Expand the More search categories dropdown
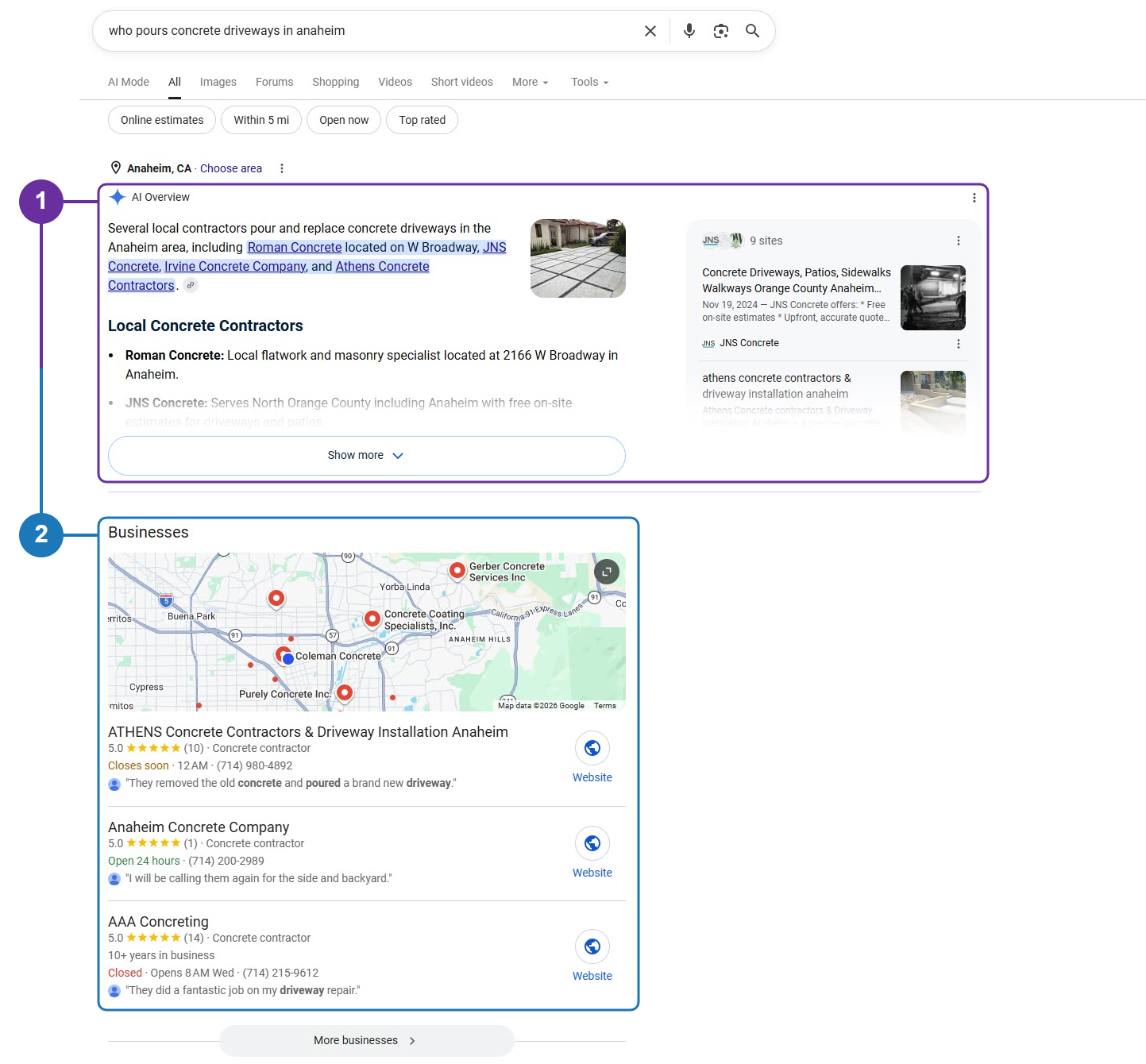The height and width of the screenshot is (1064, 1146). coord(531,82)
